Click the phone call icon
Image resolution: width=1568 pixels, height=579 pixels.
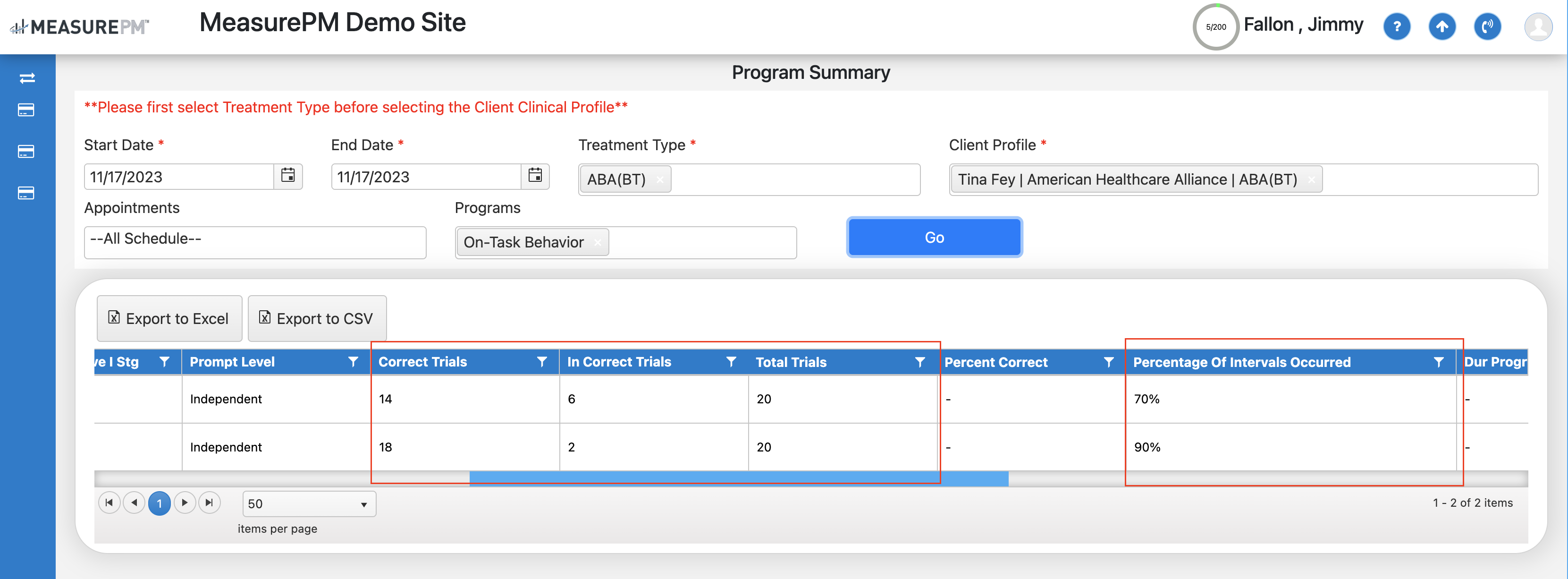(1486, 27)
